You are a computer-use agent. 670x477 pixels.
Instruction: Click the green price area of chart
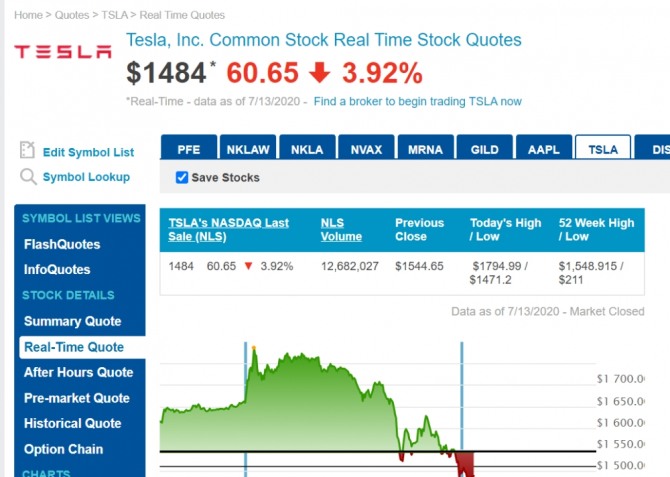coord(300,410)
